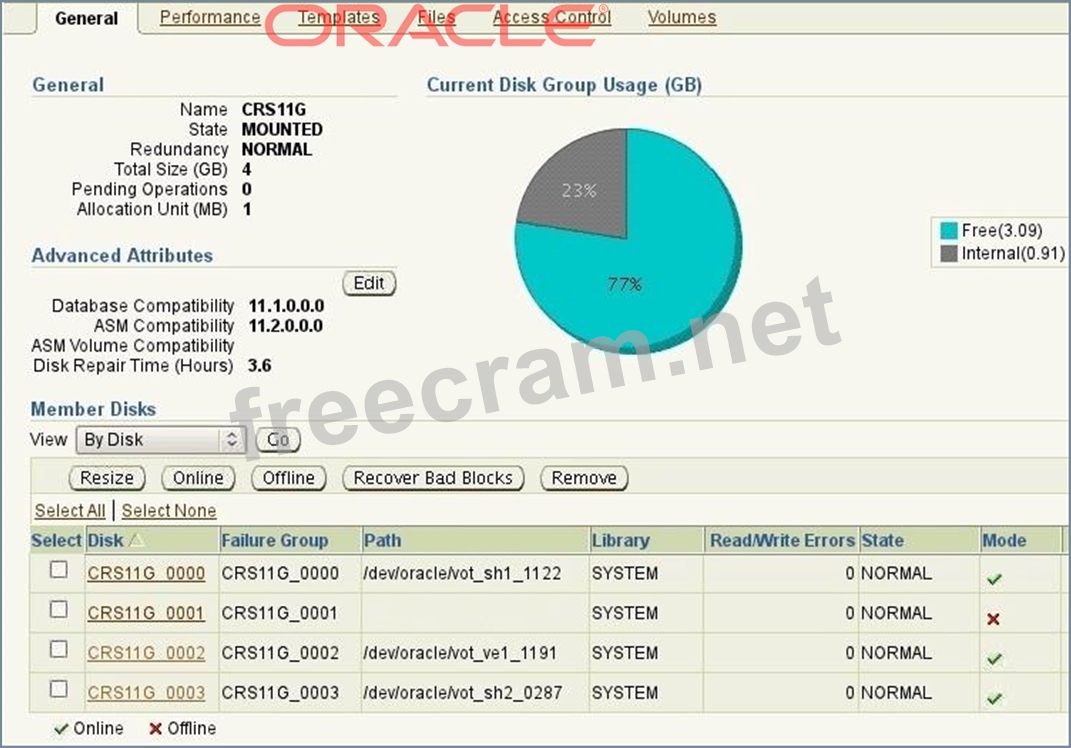Click the Name value CRS11G

274,109
